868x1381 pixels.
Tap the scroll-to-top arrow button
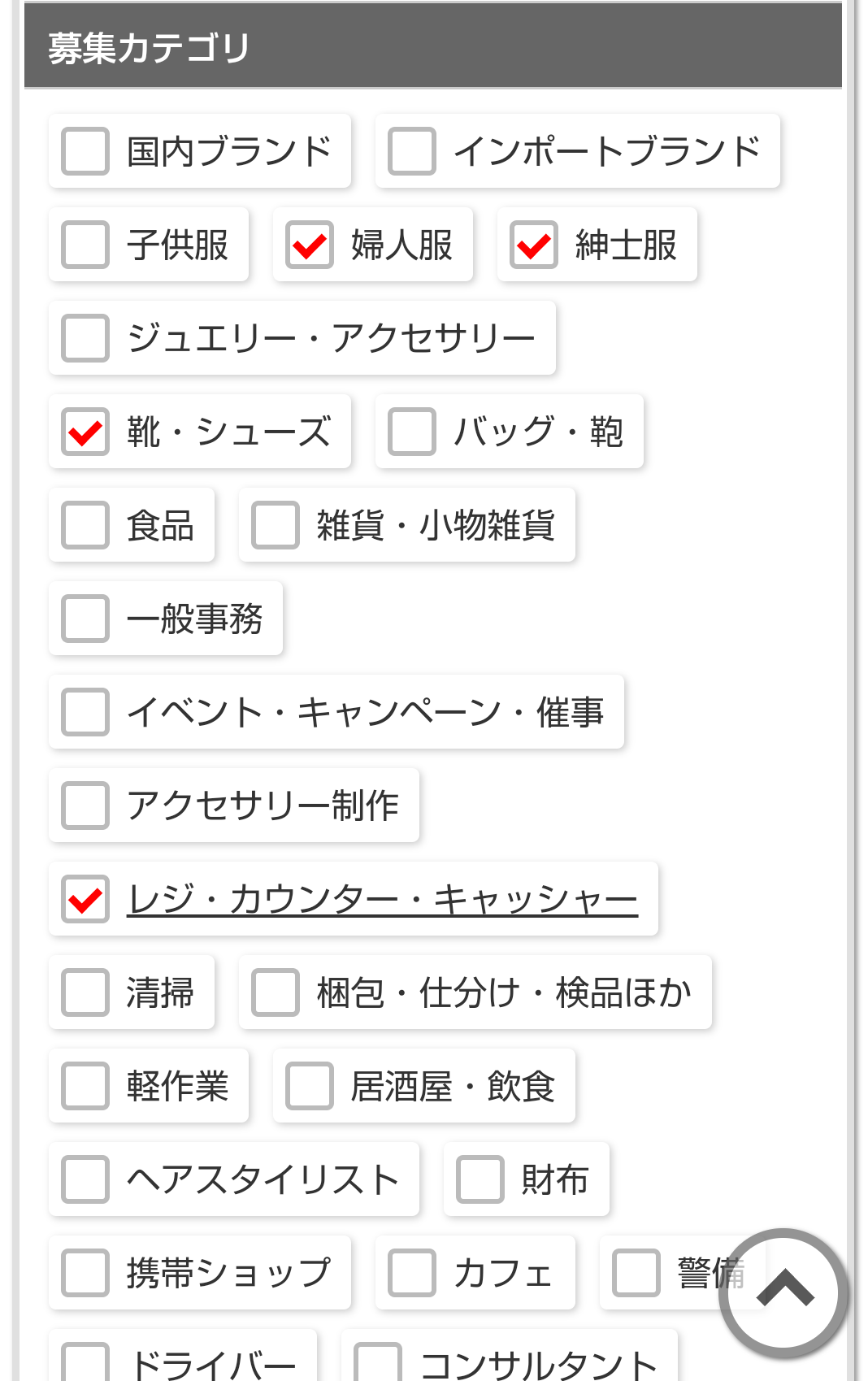pos(783,1292)
